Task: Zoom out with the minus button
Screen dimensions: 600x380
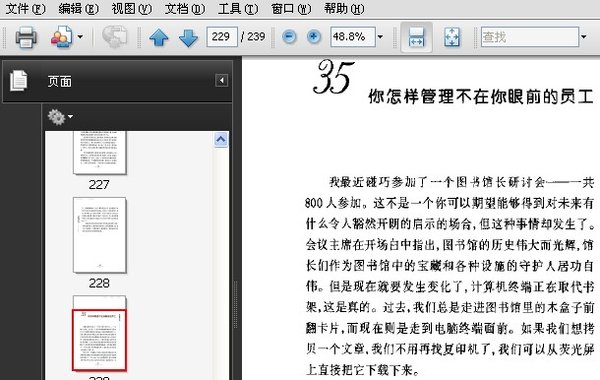Action: tap(289, 37)
